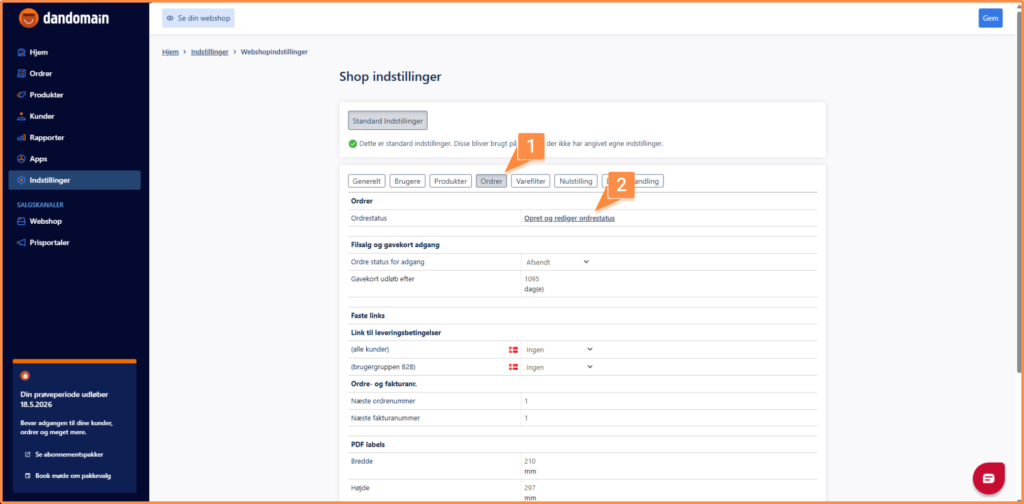Click the Næste ordrenummer field
Viewport: 1024px width, 504px height.
pyautogui.click(x=668, y=400)
